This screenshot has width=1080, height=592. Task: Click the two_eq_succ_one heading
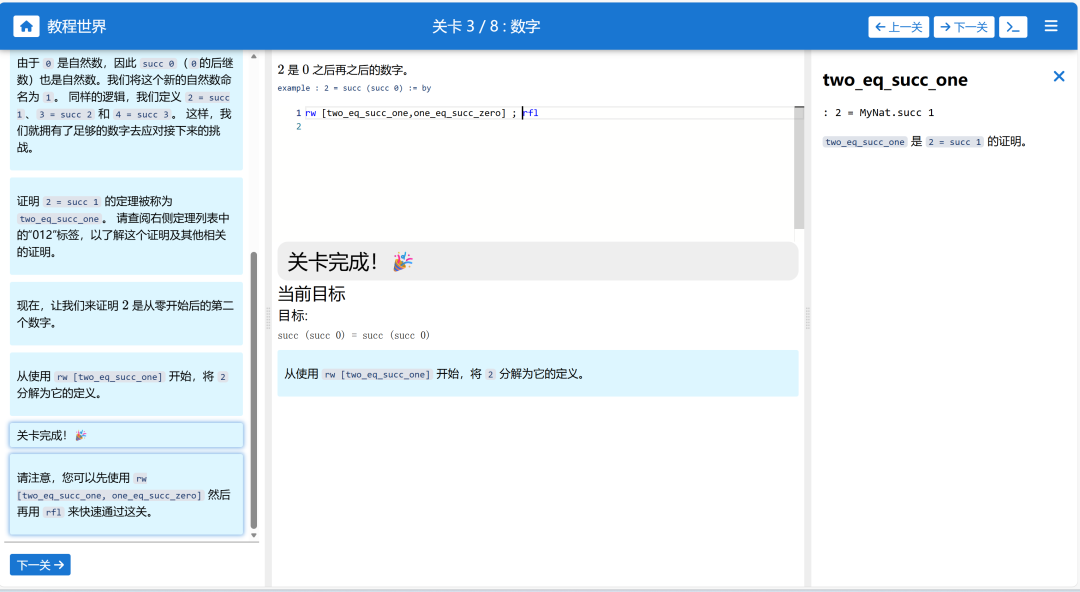point(895,80)
